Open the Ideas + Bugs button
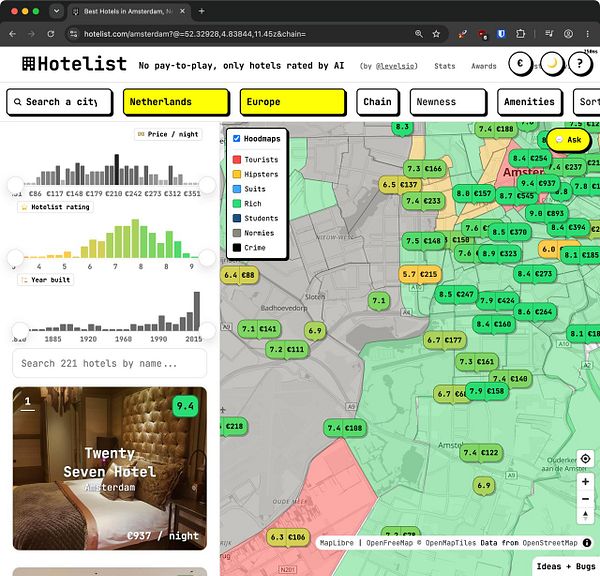The height and width of the screenshot is (576, 600). (566, 566)
